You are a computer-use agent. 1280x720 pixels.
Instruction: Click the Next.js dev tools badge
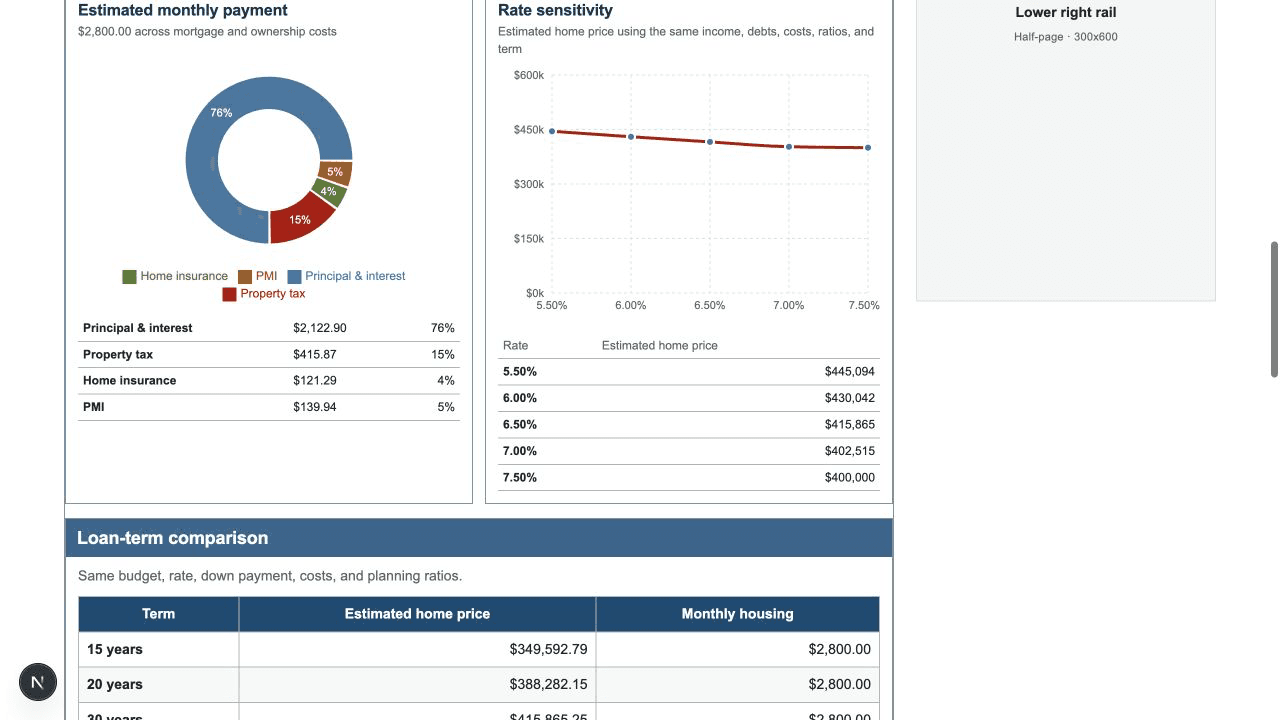pos(38,682)
